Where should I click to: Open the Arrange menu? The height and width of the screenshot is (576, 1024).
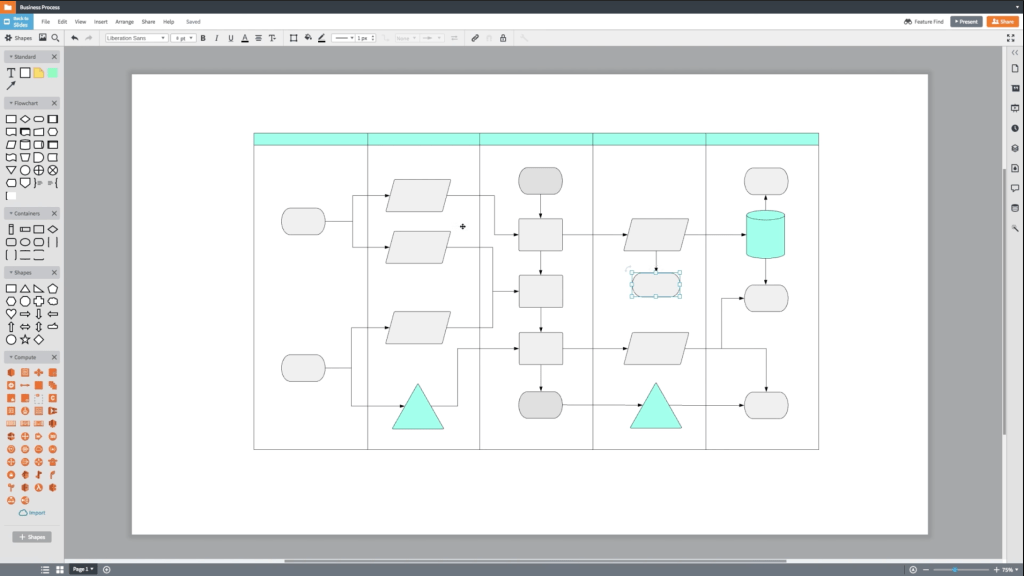click(x=124, y=21)
